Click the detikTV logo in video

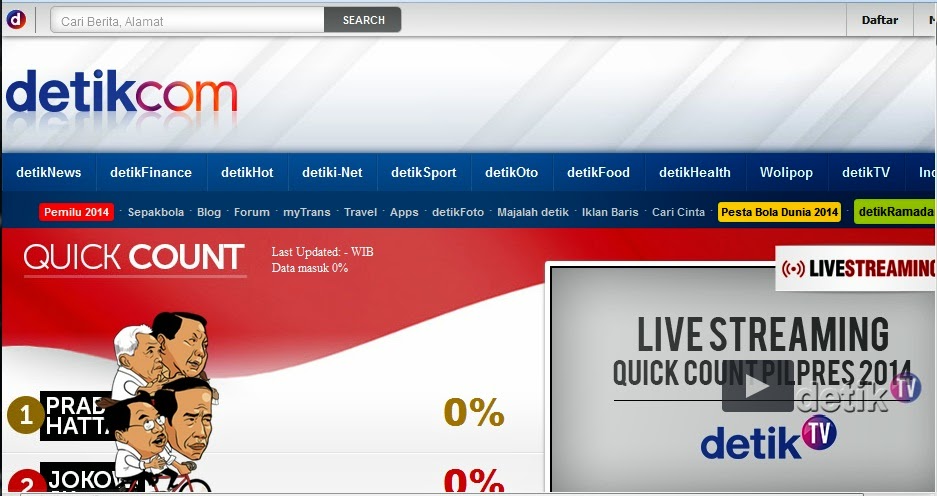point(768,439)
